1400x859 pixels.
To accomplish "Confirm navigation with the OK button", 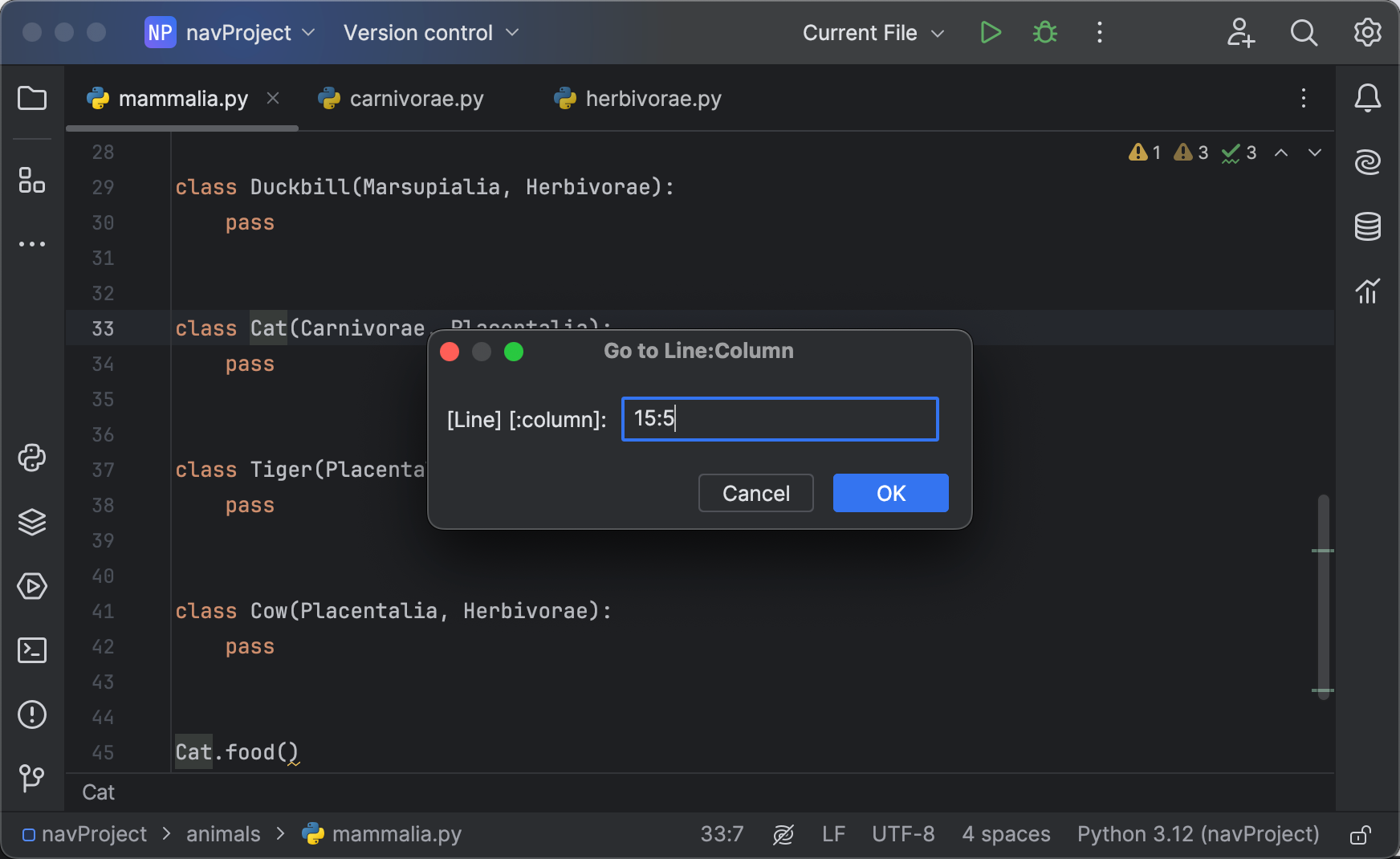I will pyautogui.click(x=890, y=493).
